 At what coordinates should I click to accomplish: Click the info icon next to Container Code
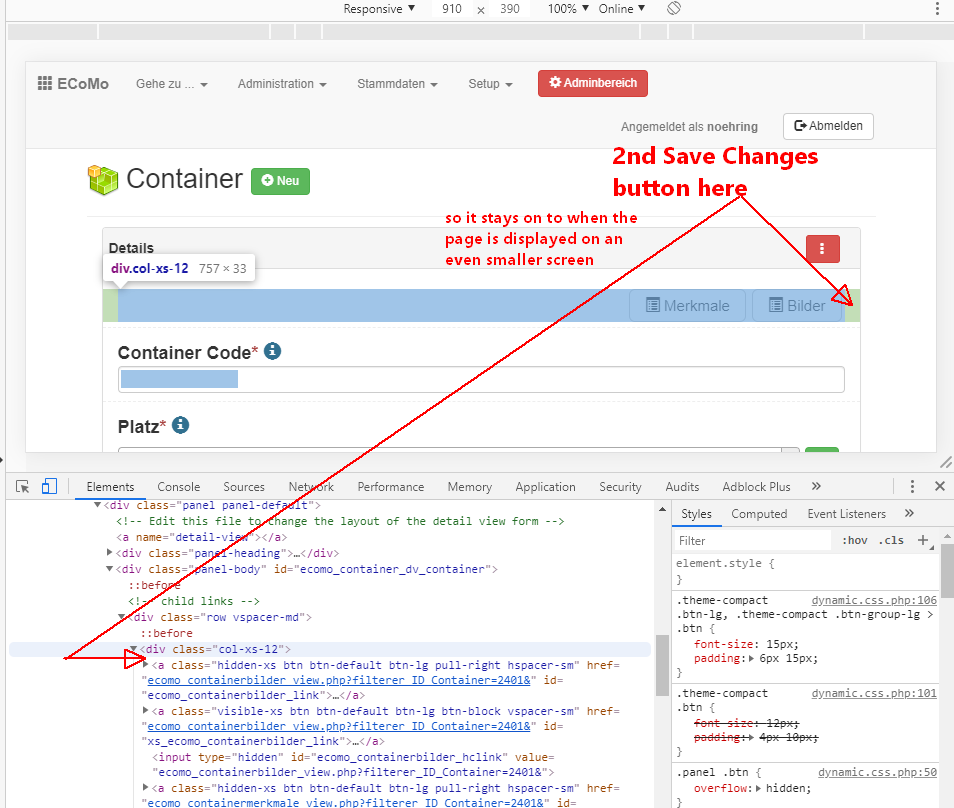click(273, 351)
